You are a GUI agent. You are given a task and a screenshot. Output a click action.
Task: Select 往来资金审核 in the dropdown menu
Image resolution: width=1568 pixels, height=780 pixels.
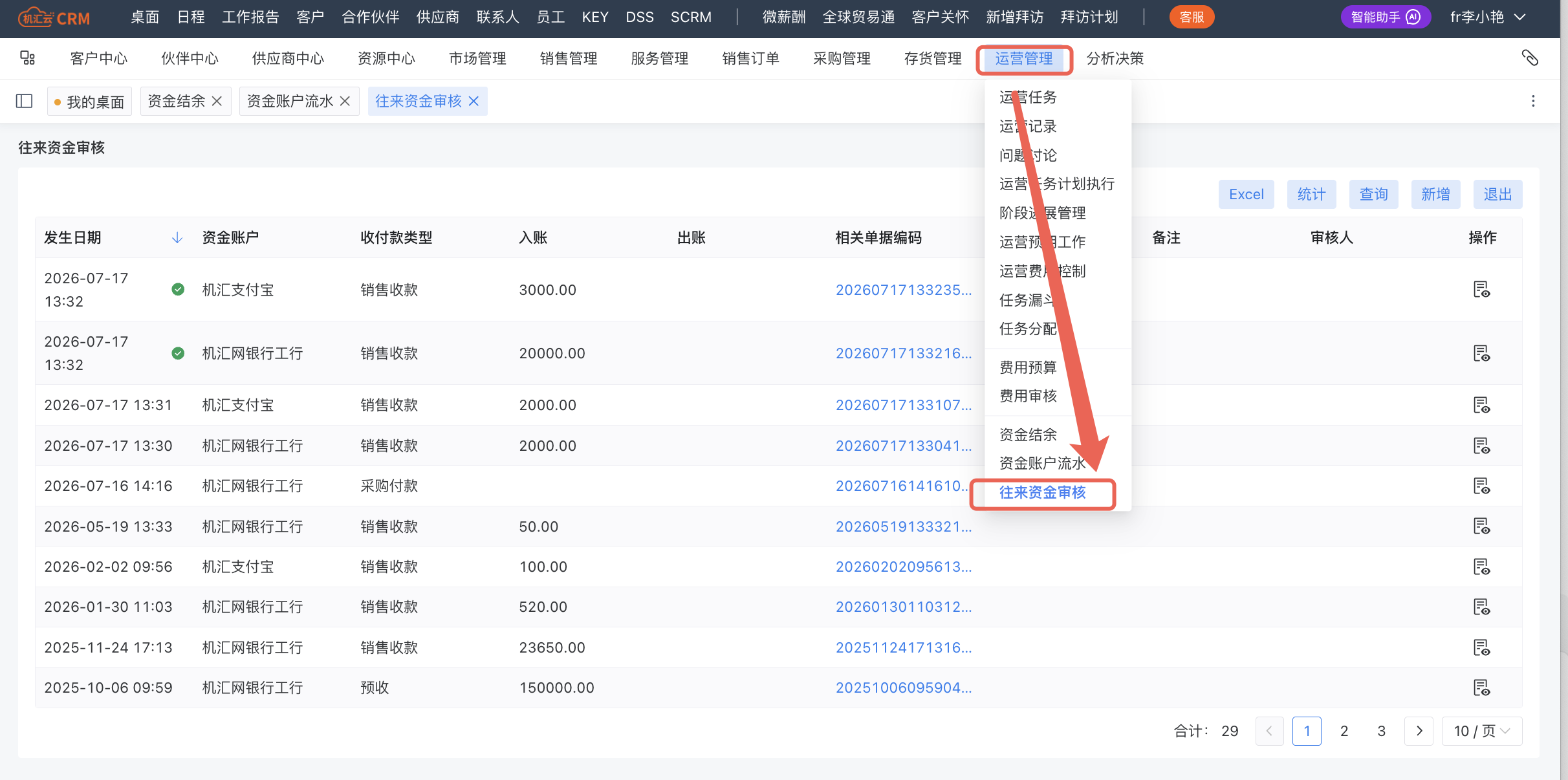tap(1043, 493)
